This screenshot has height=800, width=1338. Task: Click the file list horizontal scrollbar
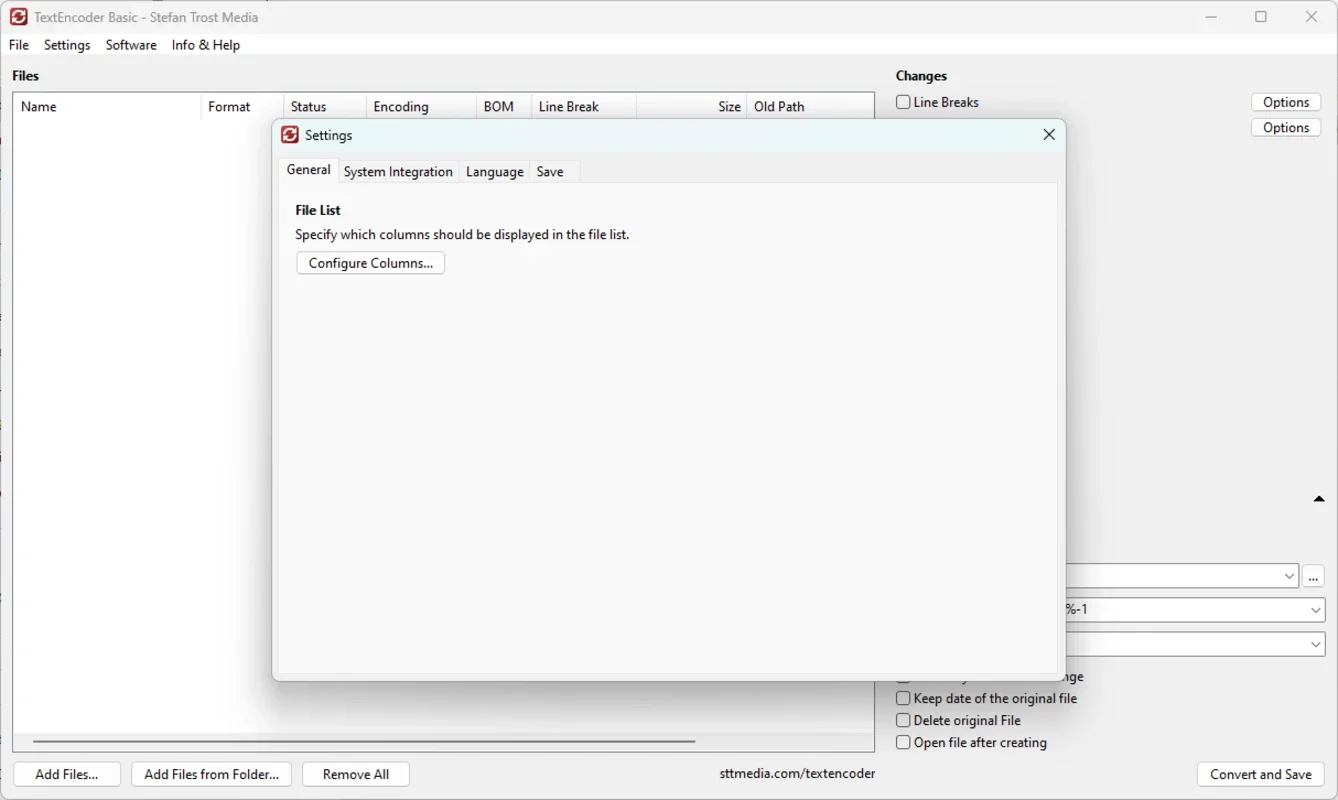[364, 742]
